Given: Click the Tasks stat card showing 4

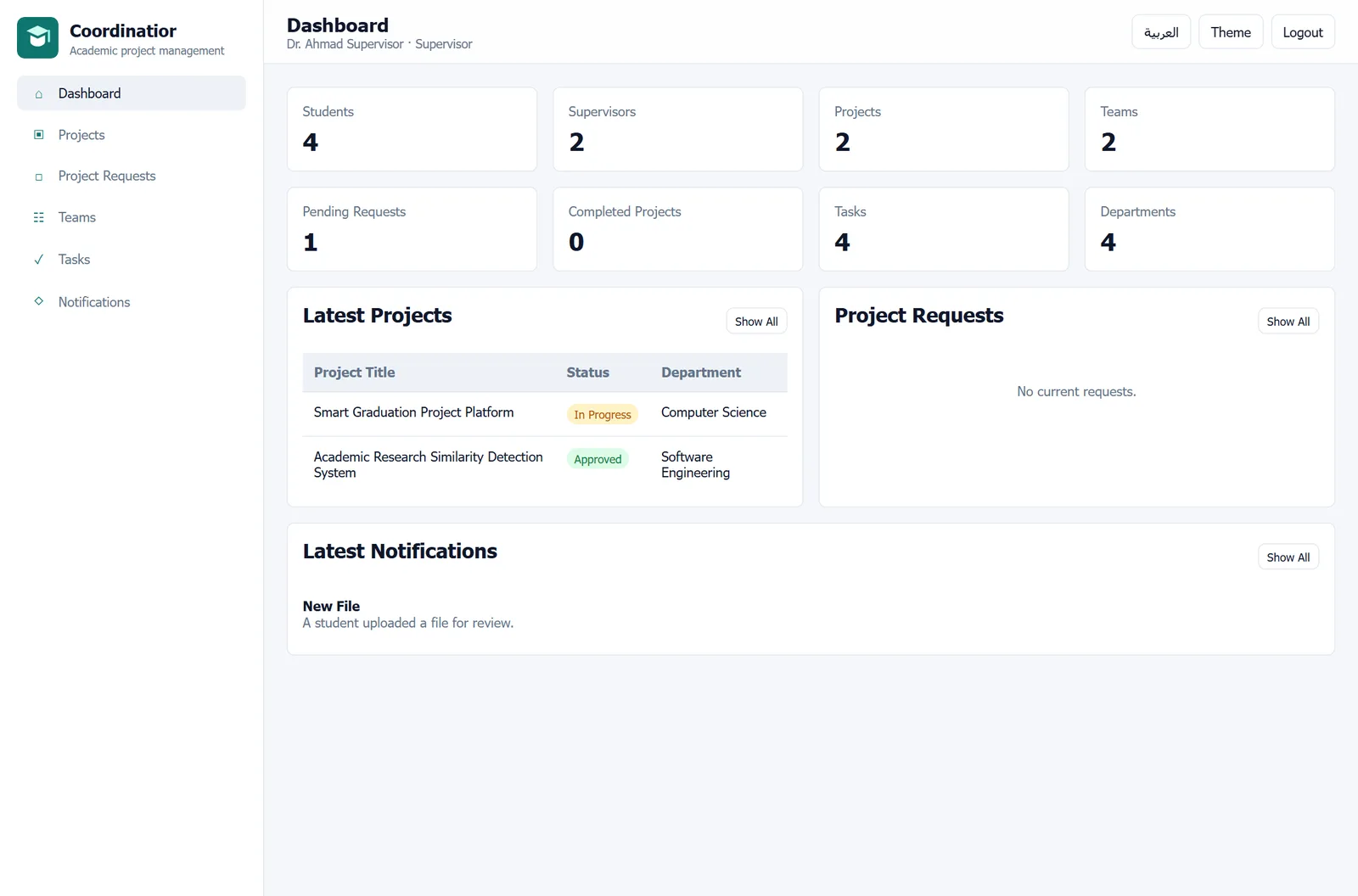Looking at the screenshot, I should click(x=943, y=229).
